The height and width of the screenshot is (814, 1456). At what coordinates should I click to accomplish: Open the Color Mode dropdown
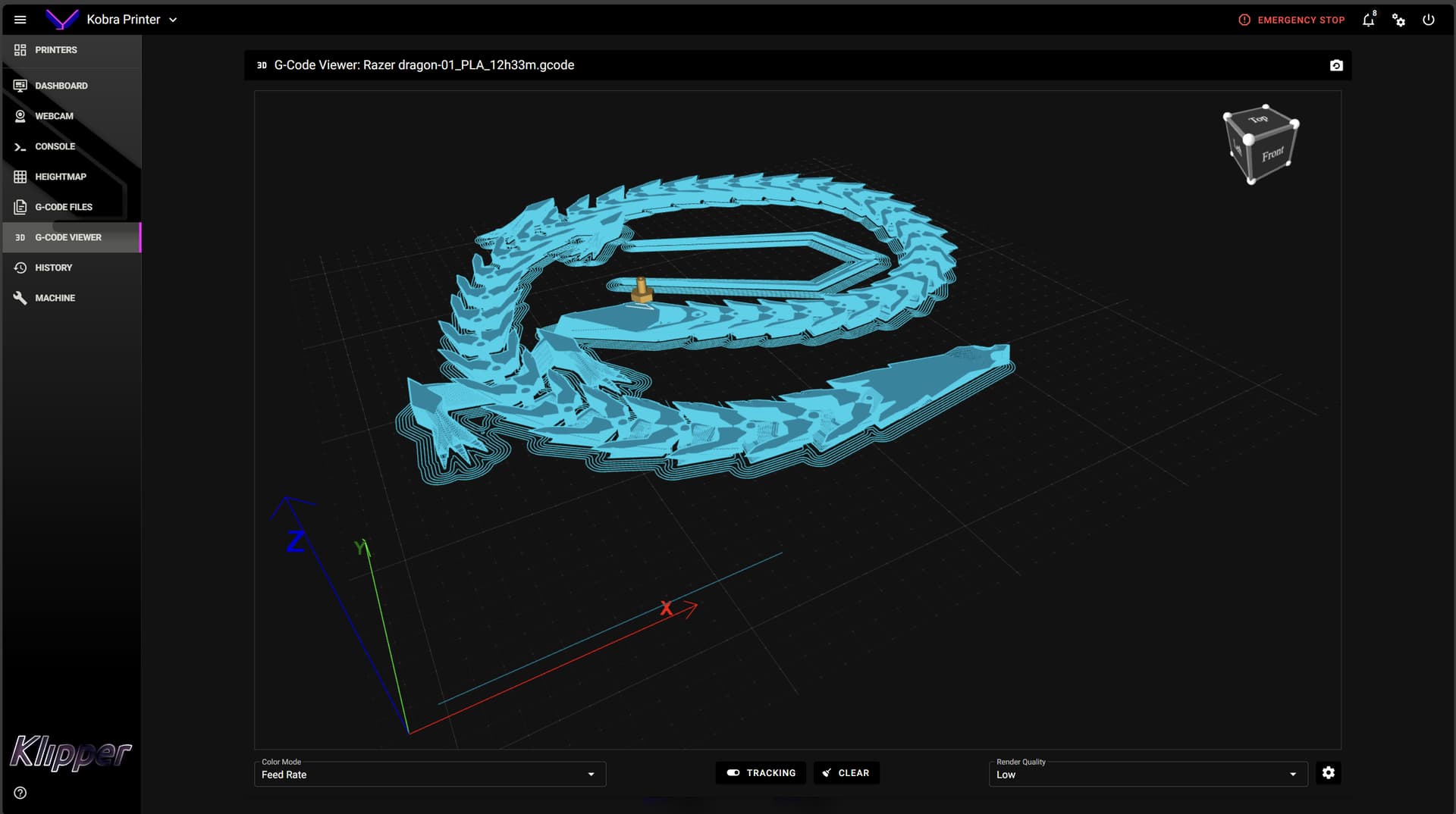pos(430,774)
